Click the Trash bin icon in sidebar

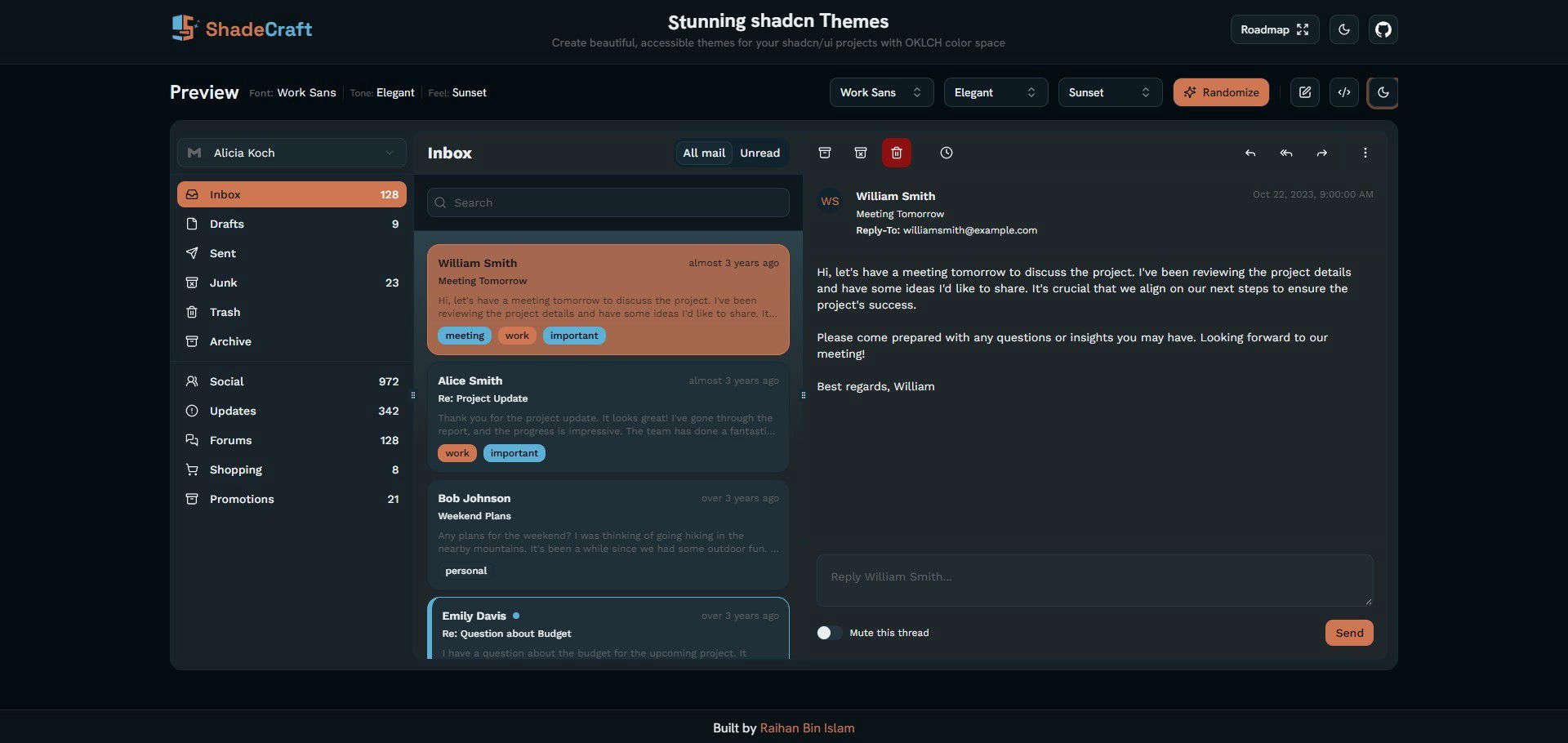click(x=192, y=312)
